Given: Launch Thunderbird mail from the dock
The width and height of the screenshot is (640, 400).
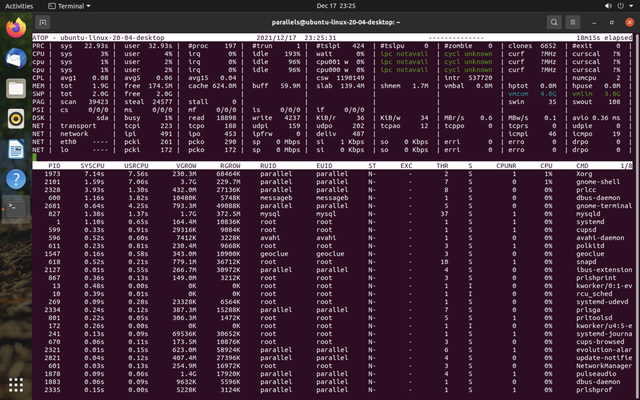Looking at the screenshot, I should [x=16, y=58].
